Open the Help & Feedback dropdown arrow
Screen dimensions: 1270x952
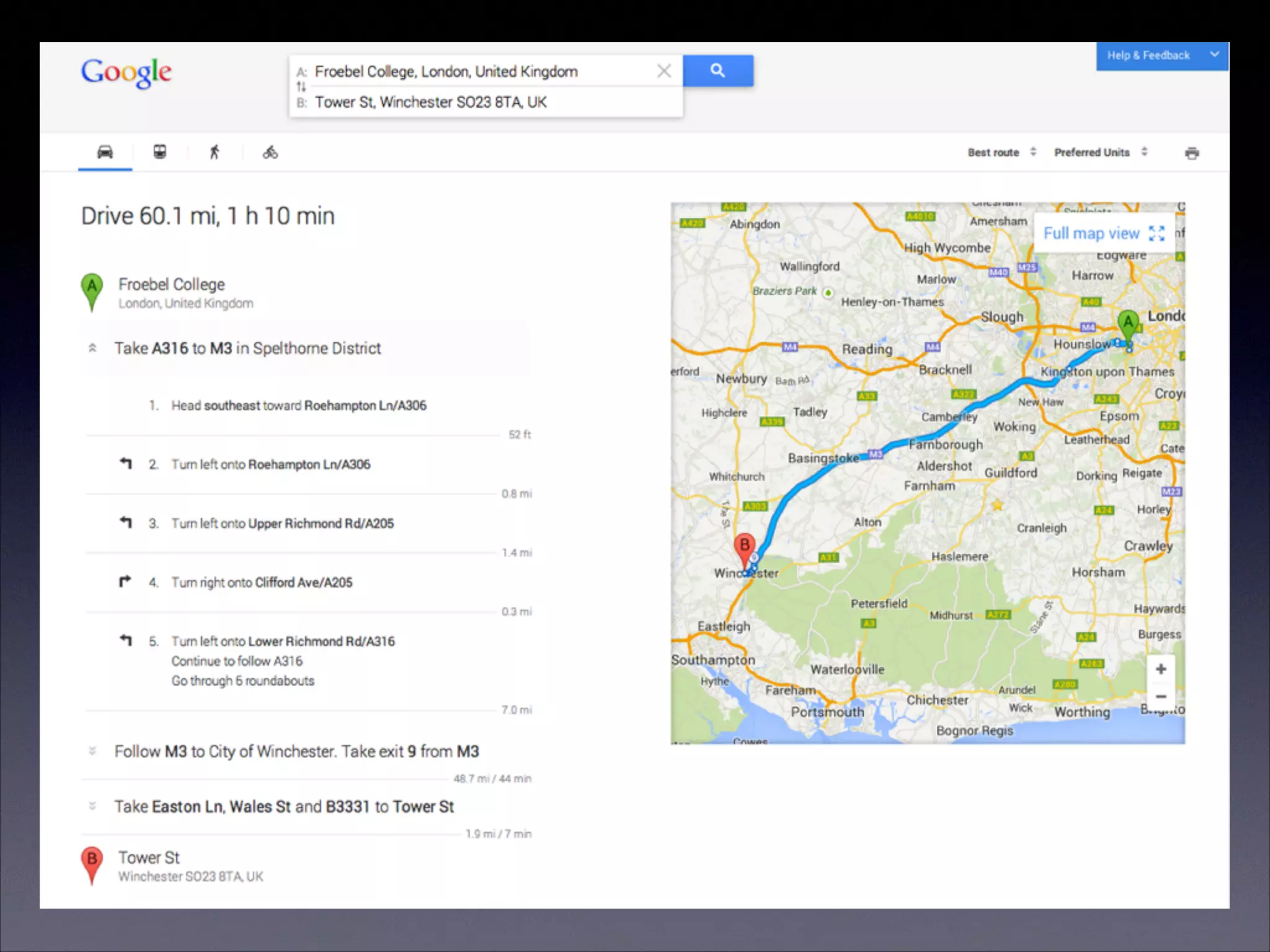click(1214, 55)
